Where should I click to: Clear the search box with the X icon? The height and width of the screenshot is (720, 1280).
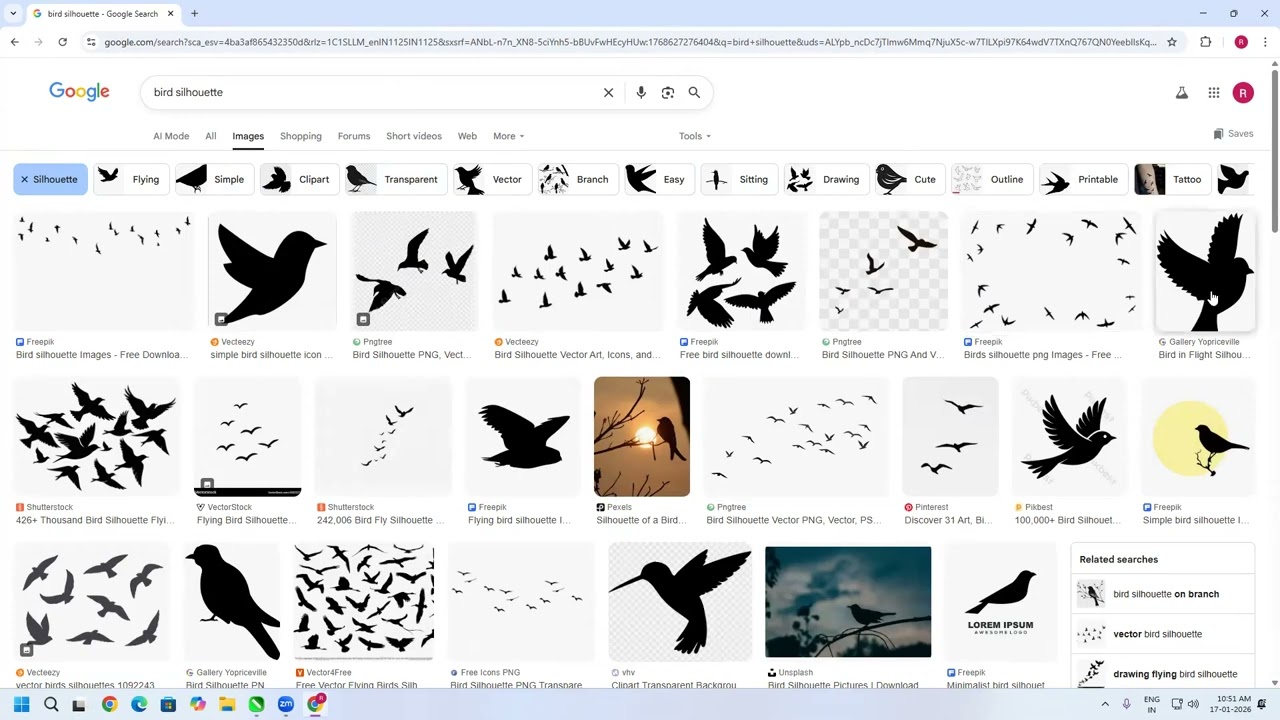point(608,92)
